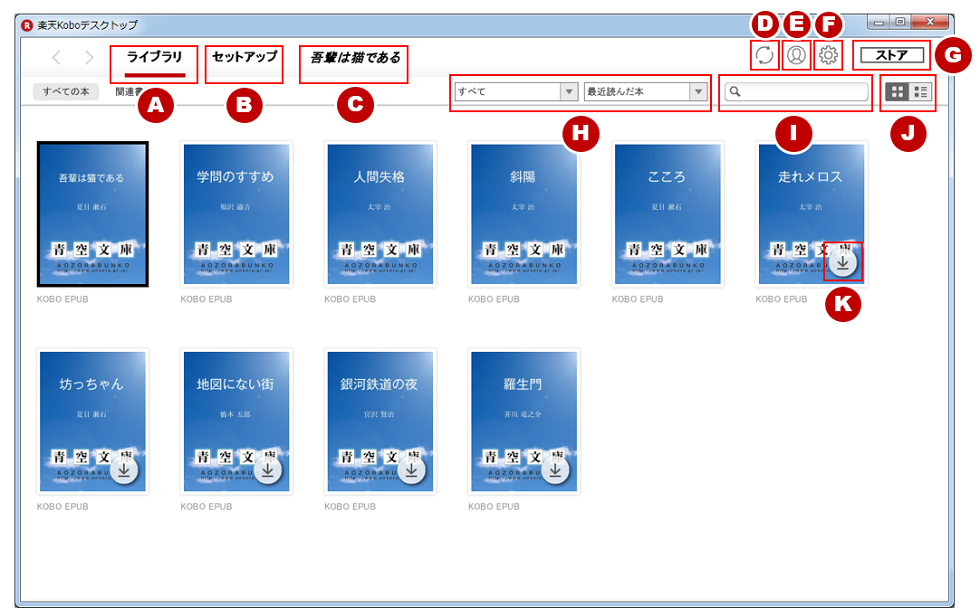Download 走れメロス using its download icon
980x616 pixels.
(x=843, y=262)
